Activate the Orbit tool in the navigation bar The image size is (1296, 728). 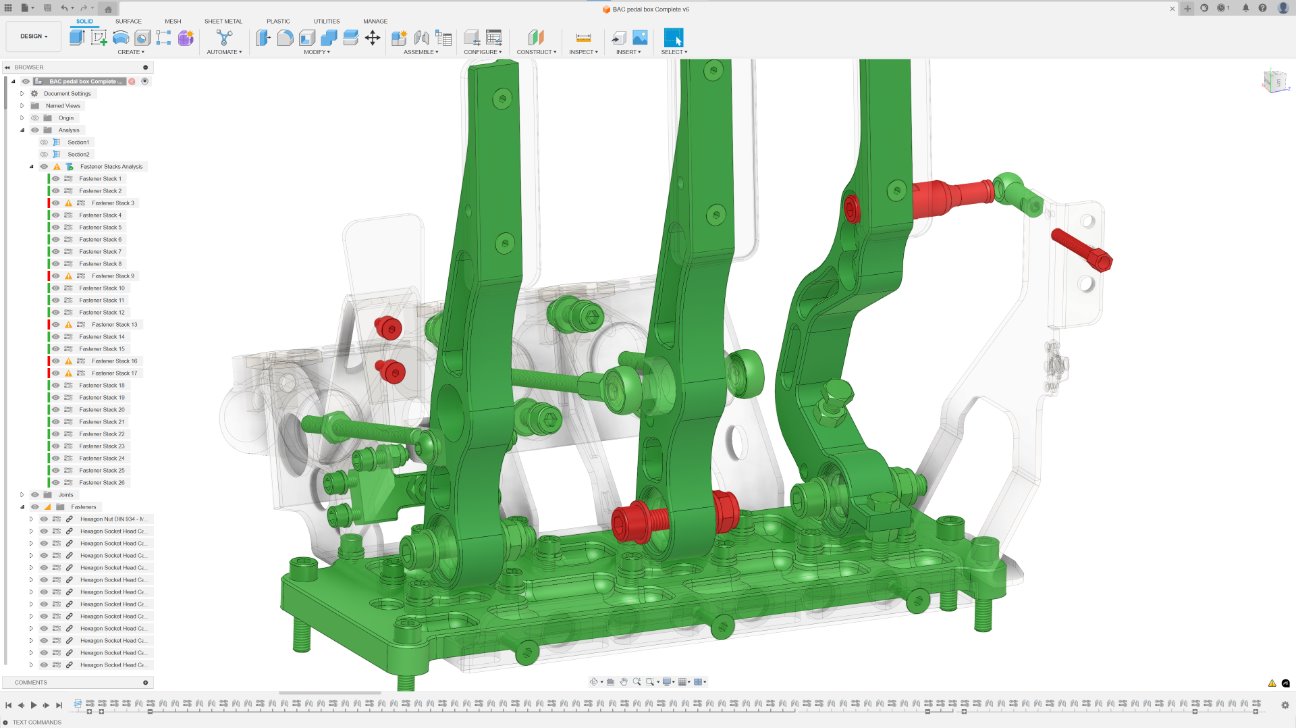pos(594,681)
